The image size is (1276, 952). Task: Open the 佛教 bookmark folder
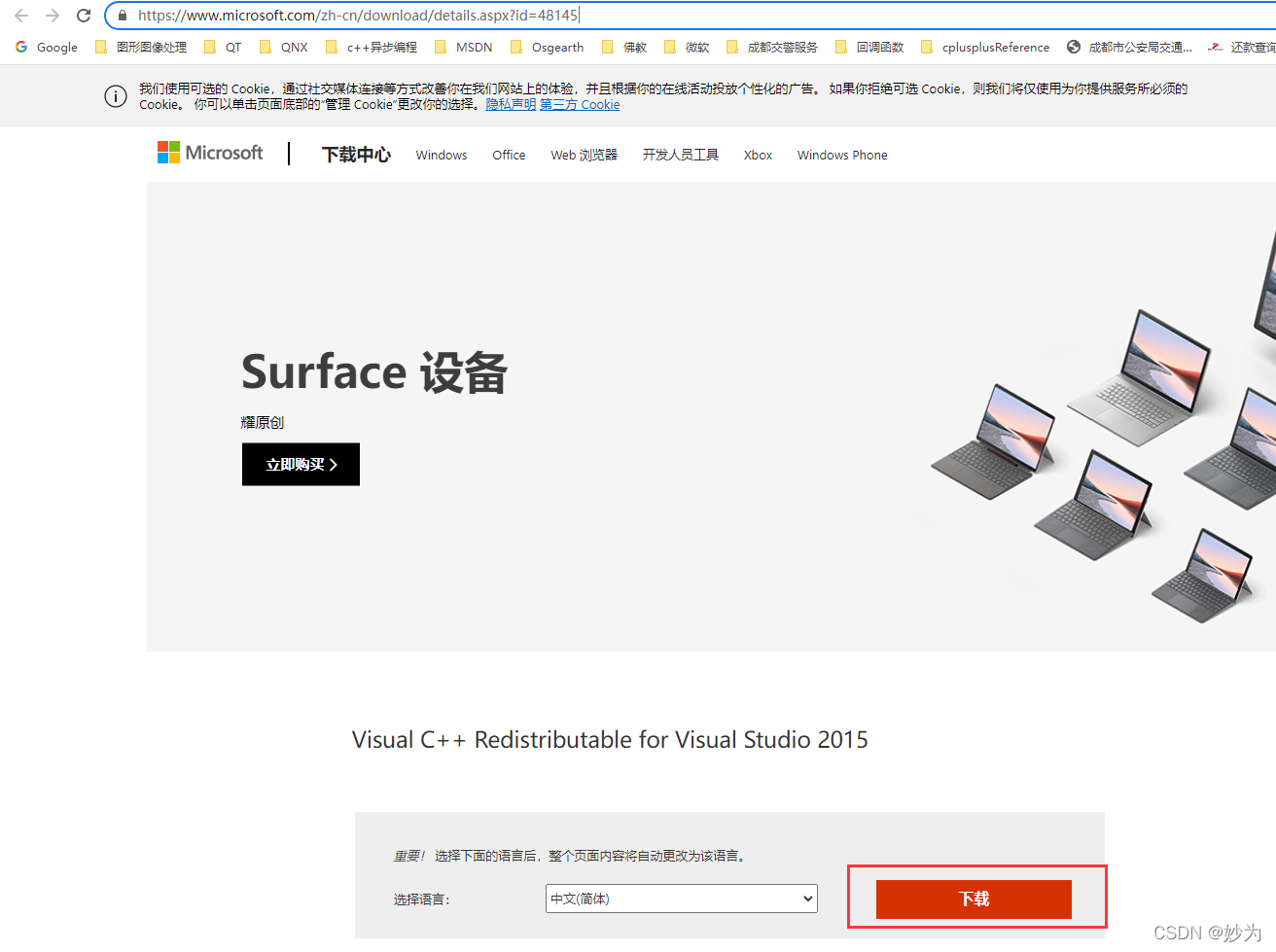624,47
